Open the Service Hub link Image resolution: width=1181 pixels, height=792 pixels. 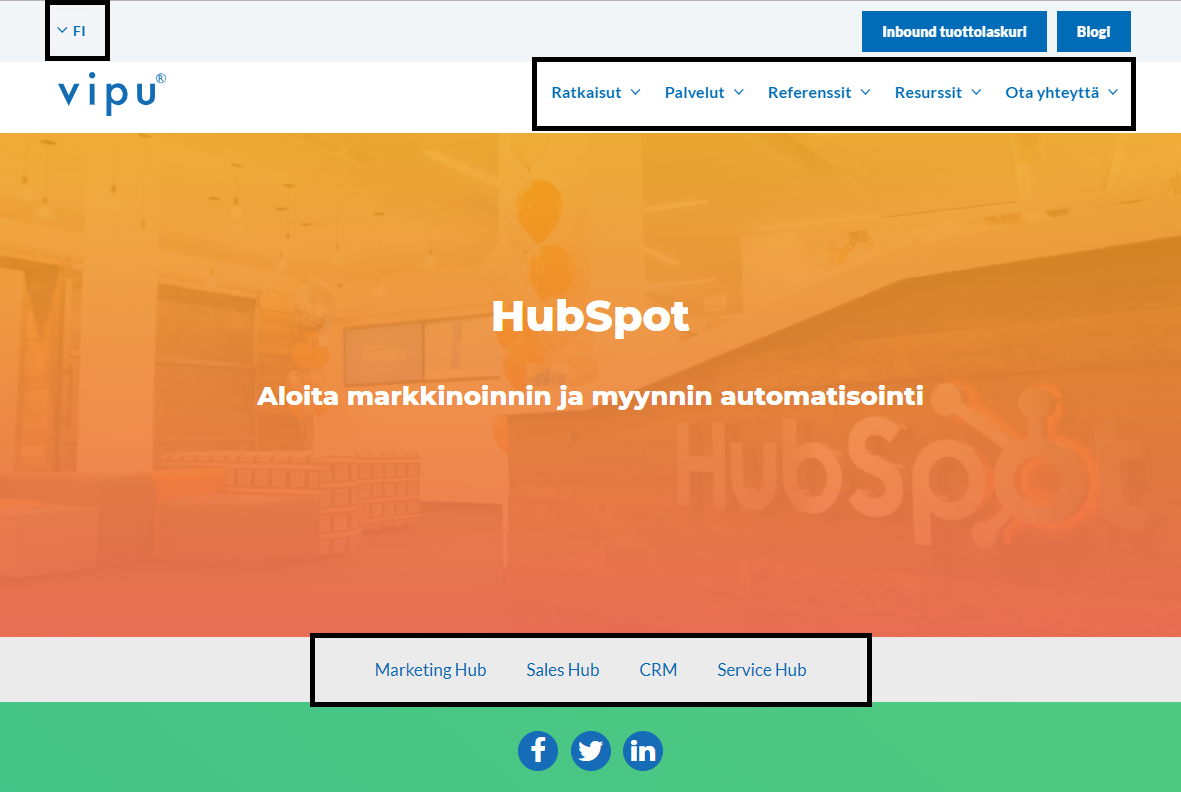[761, 669]
